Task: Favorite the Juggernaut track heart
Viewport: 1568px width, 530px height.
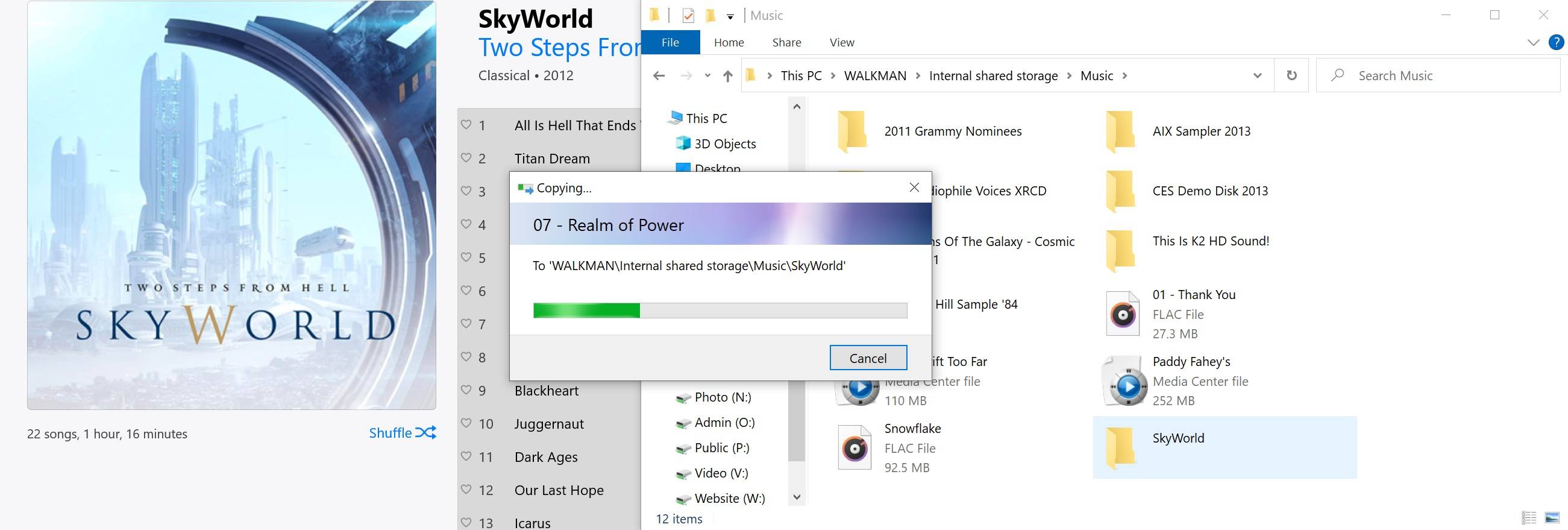Action: (466, 423)
